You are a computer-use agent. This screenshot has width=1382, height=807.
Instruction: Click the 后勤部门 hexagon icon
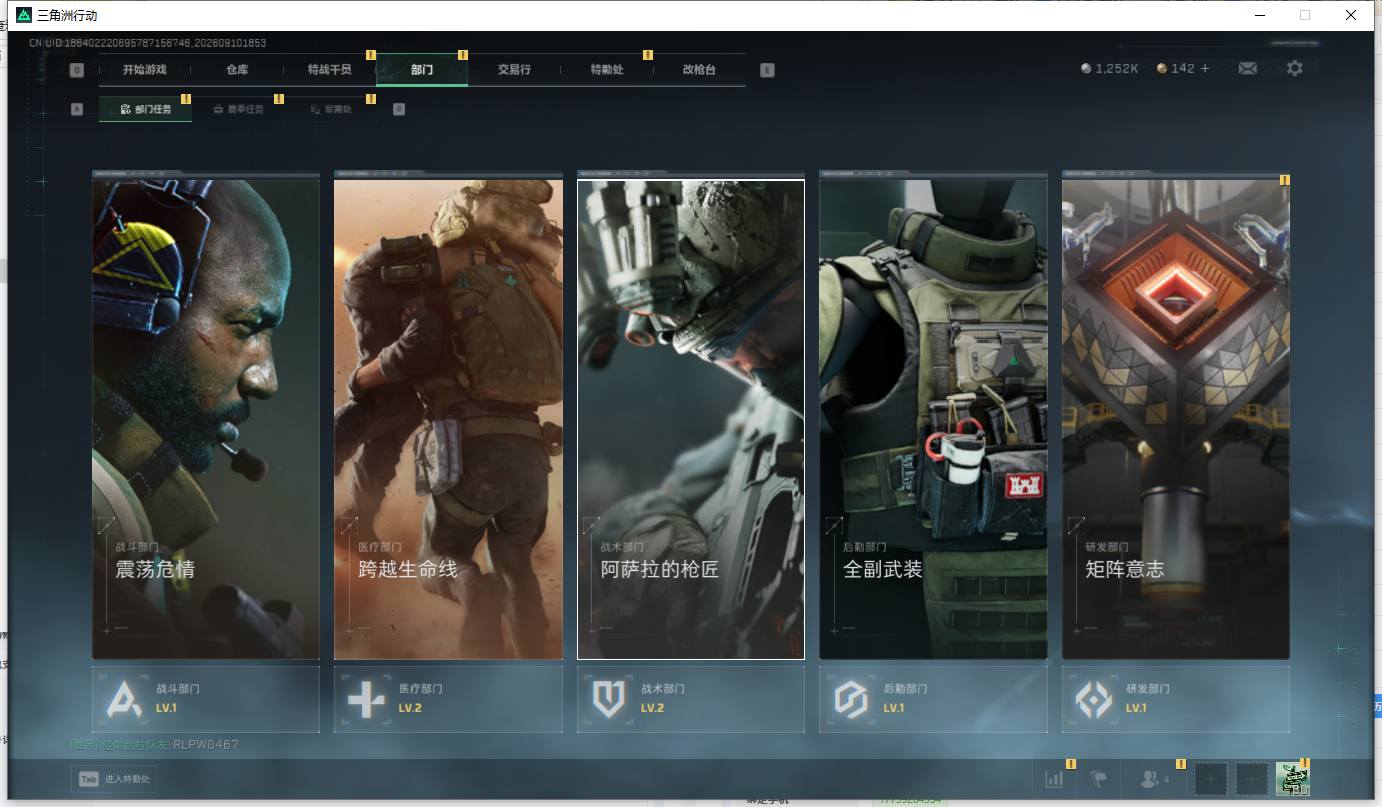pos(851,699)
